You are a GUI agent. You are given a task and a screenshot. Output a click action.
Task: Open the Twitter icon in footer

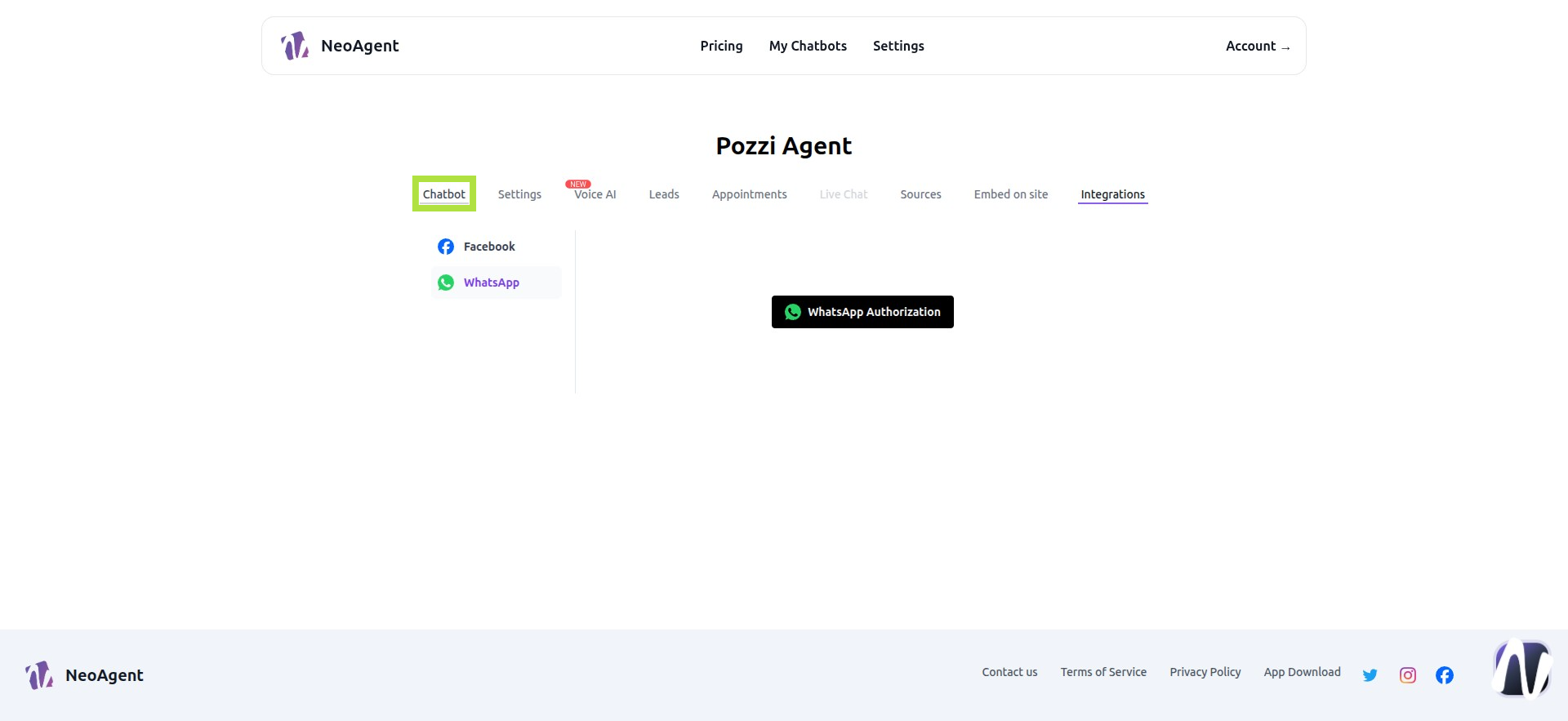1370,675
